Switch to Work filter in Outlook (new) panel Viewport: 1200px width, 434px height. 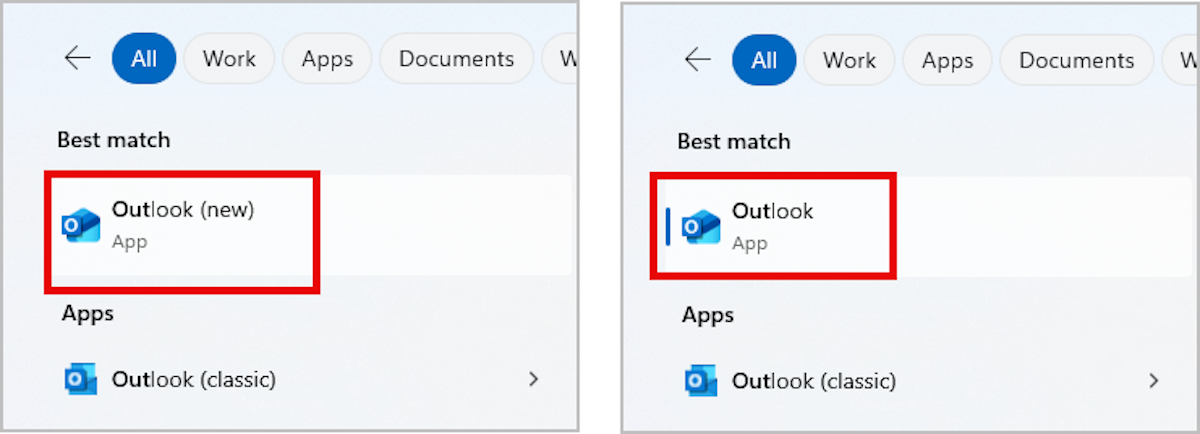point(229,58)
